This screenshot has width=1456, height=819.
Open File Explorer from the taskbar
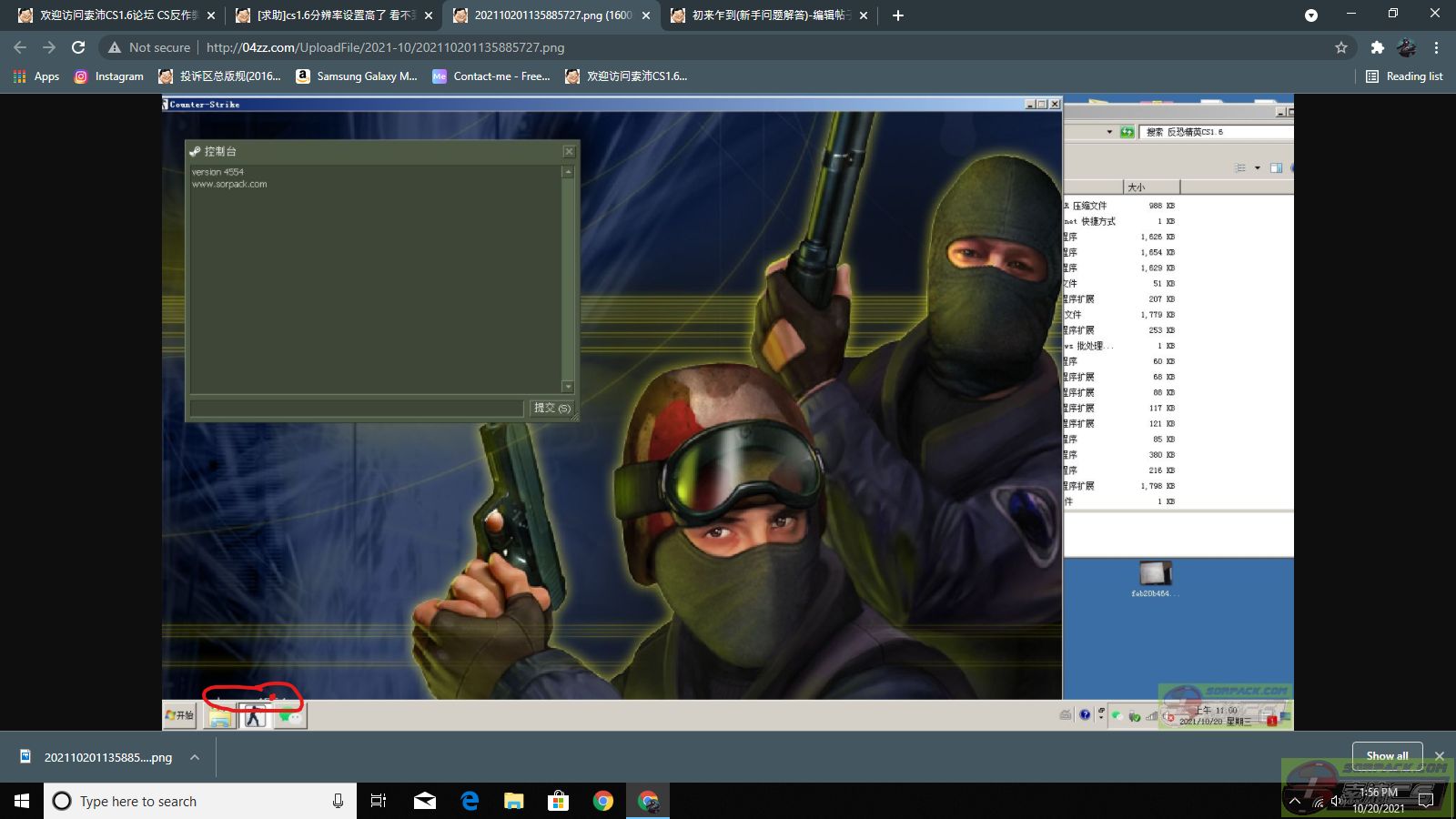click(x=514, y=801)
